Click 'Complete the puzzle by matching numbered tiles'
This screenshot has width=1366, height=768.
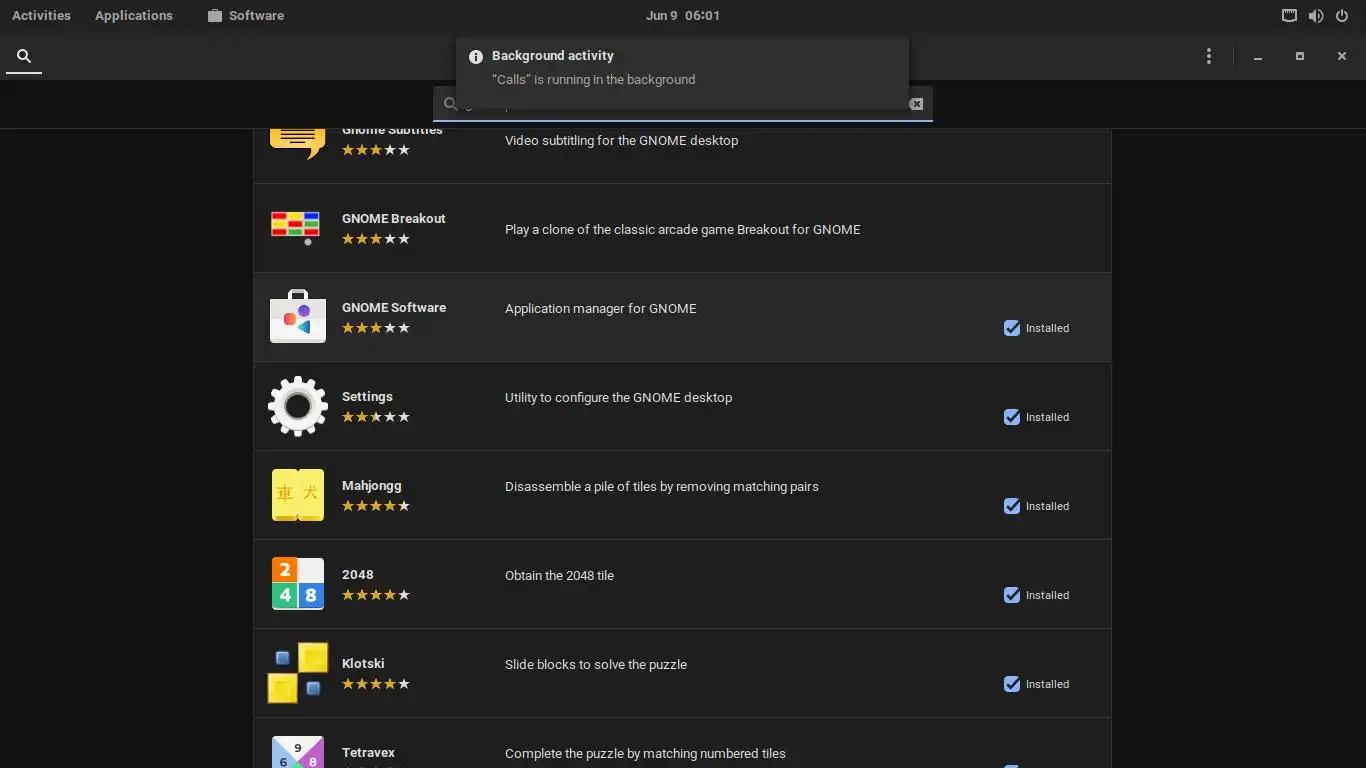pyautogui.click(x=645, y=754)
